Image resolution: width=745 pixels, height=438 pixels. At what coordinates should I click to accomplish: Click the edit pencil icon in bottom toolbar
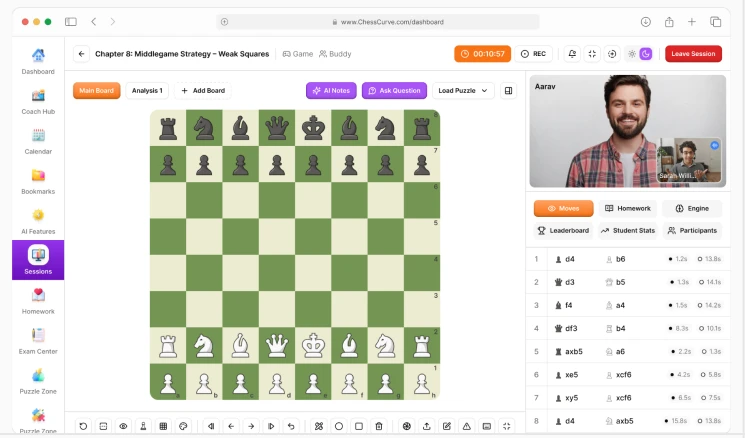pyautogui.click(x=447, y=426)
